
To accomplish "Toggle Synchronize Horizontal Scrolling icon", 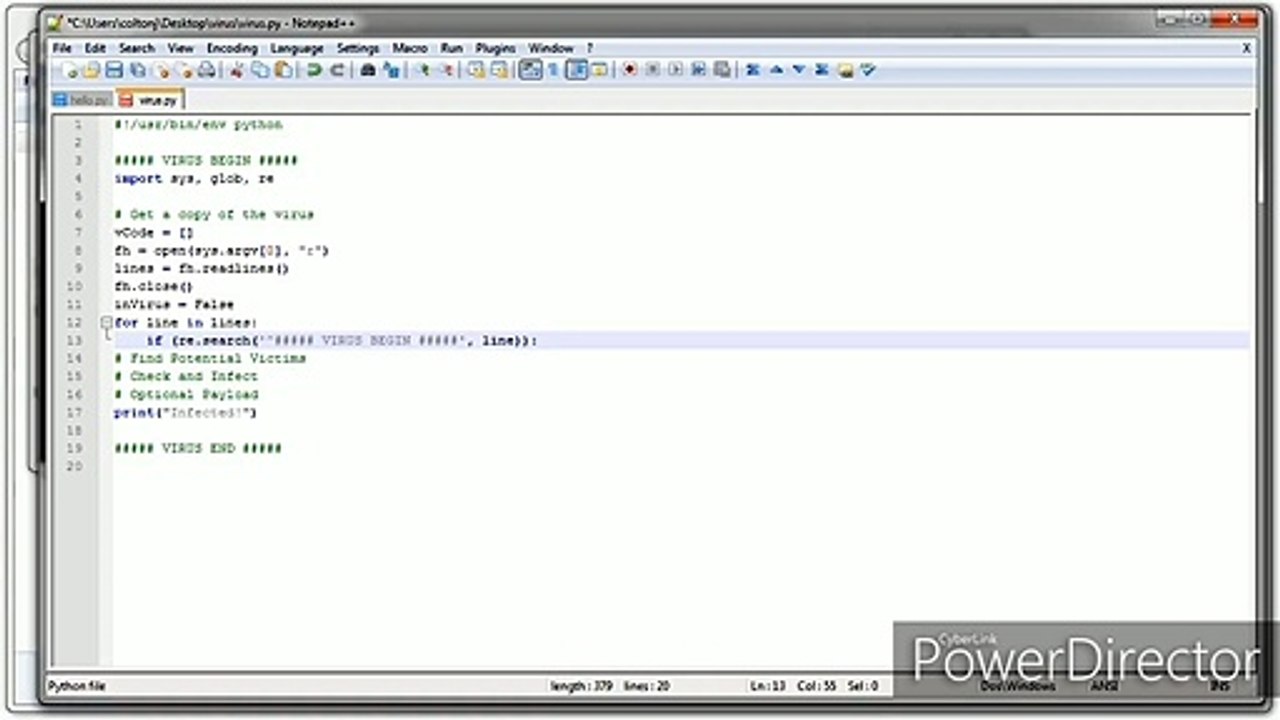I will click(x=498, y=70).
